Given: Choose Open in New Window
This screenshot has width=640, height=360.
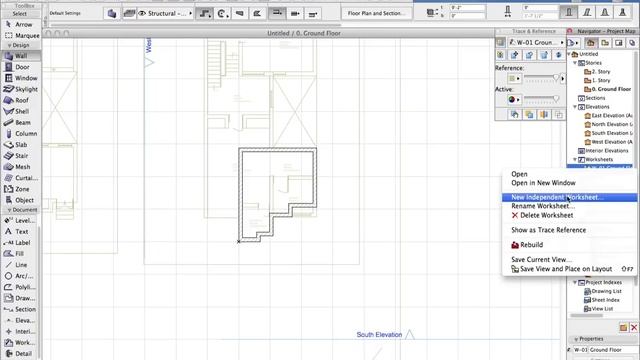Looking at the screenshot, I should tap(569, 183).
